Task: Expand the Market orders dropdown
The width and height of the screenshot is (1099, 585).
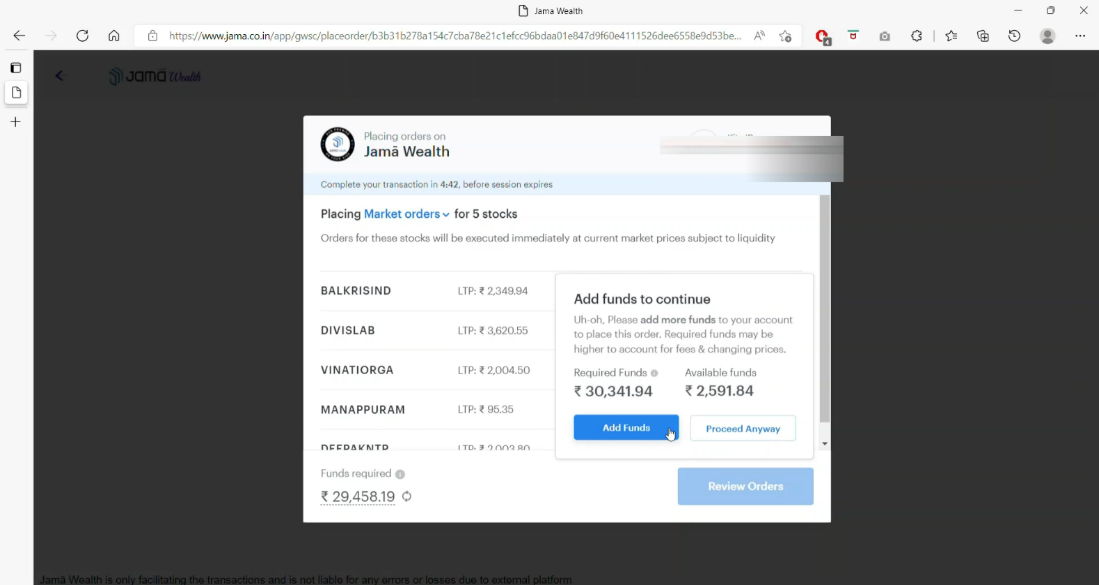Action: pyautogui.click(x=407, y=214)
